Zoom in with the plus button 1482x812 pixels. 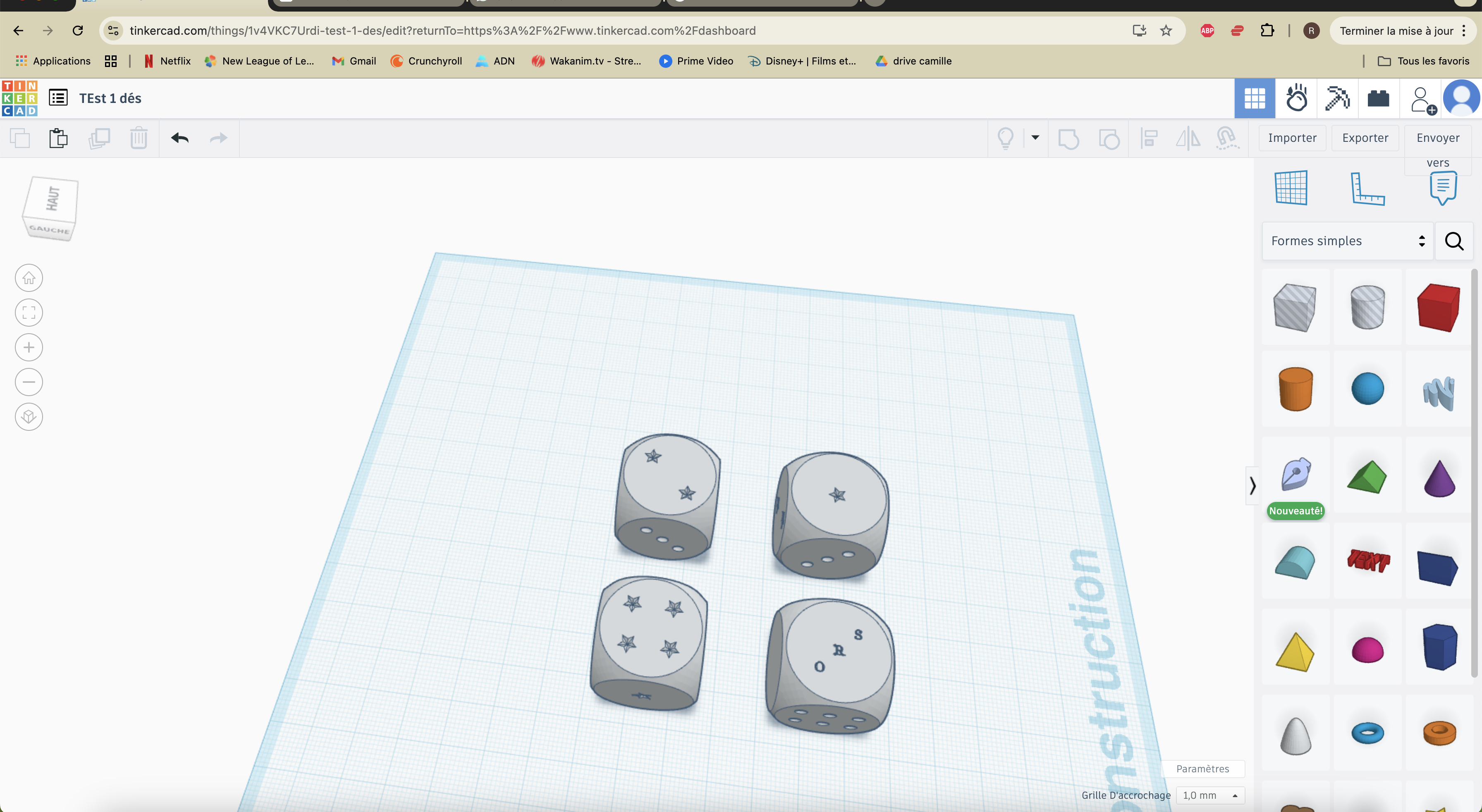click(29, 347)
